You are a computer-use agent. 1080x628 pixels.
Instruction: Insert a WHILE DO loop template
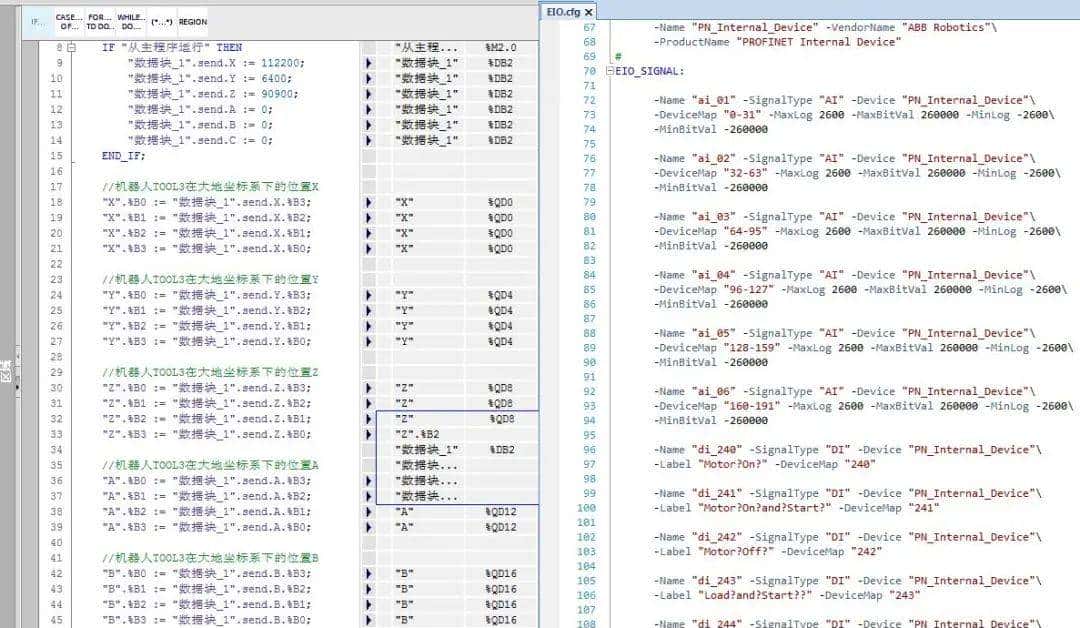coord(130,21)
